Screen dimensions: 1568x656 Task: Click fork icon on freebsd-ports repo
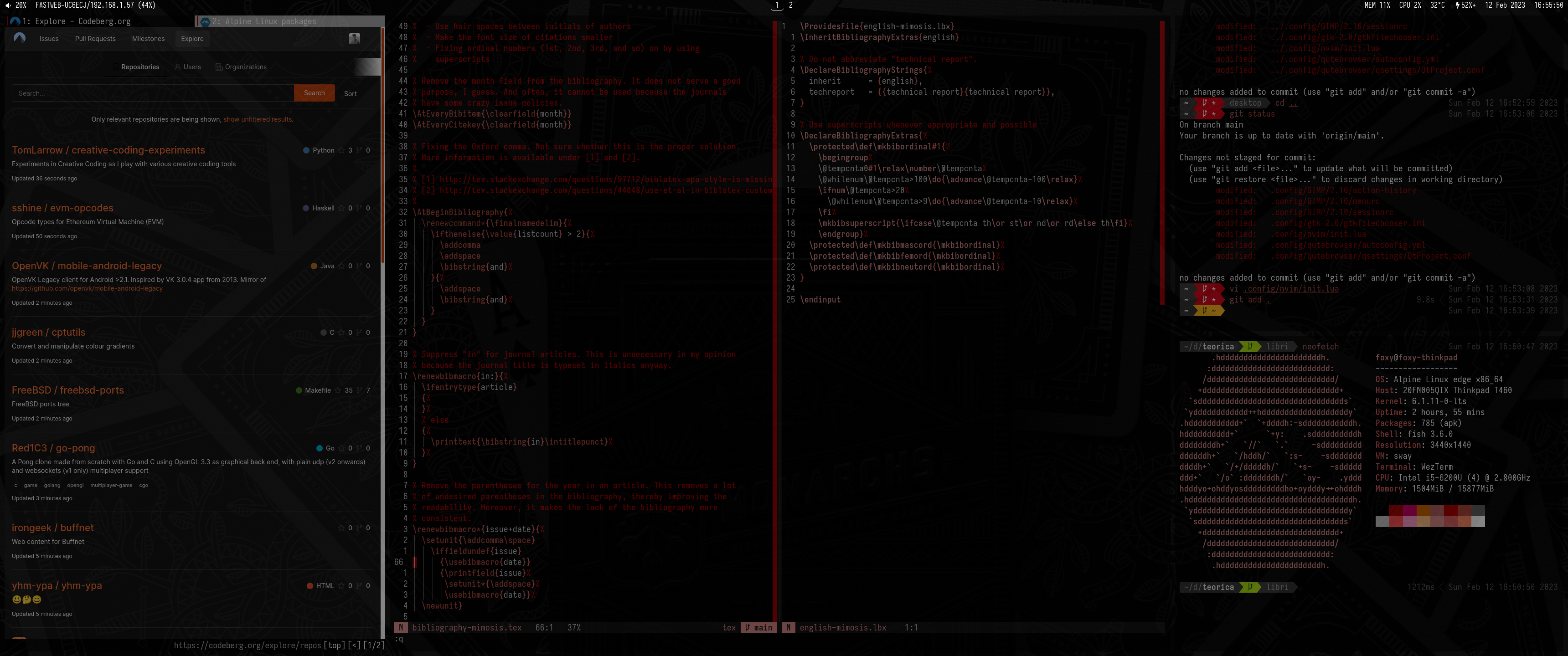point(359,391)
